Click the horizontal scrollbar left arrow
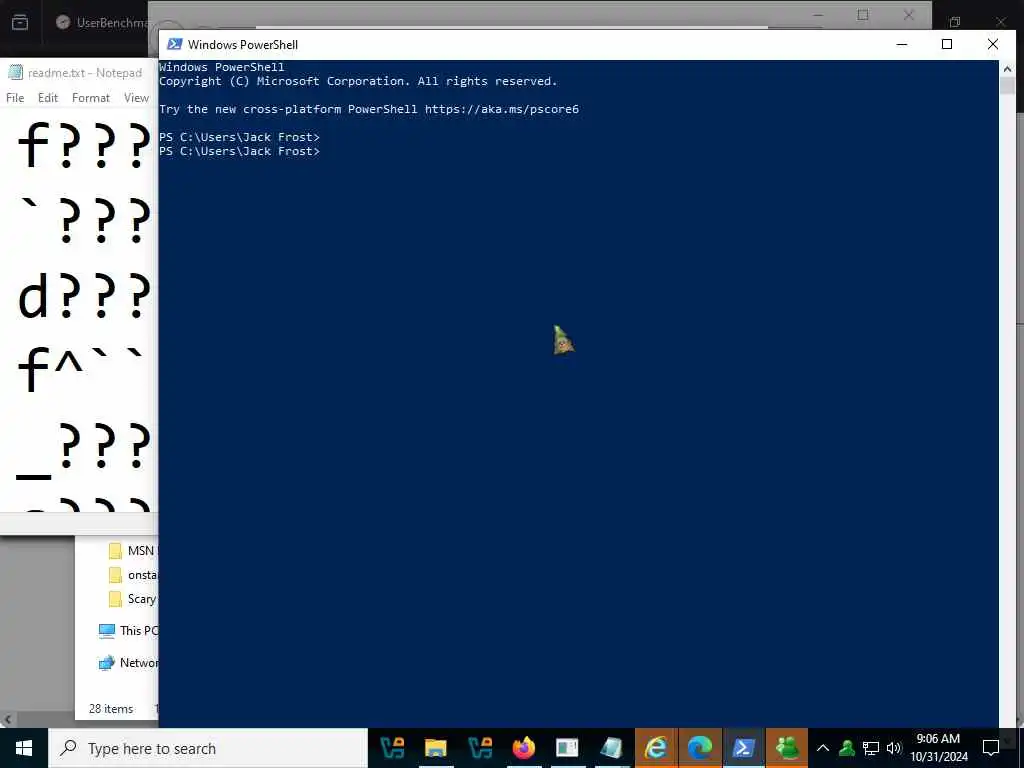Image resolution: width=1024 pixels, height=768 pixels. click(7, 720)
